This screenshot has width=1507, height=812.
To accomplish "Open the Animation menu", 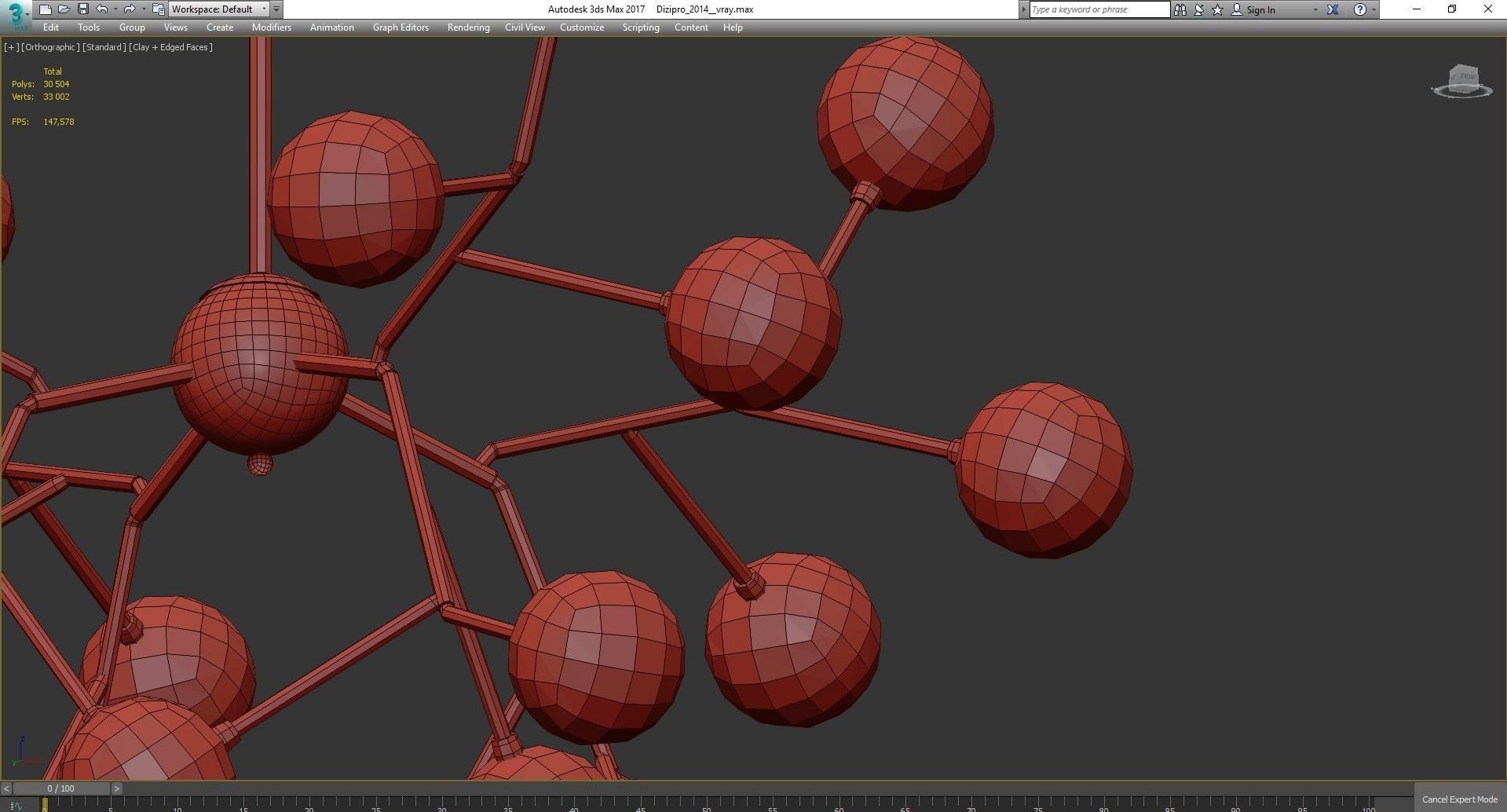I will [x=332, y=27].
